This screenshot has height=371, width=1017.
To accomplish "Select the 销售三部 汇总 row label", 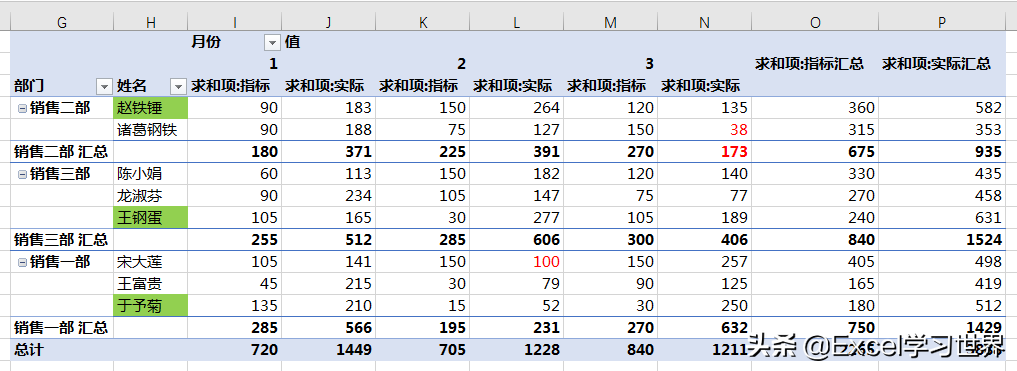I will 61,240.
